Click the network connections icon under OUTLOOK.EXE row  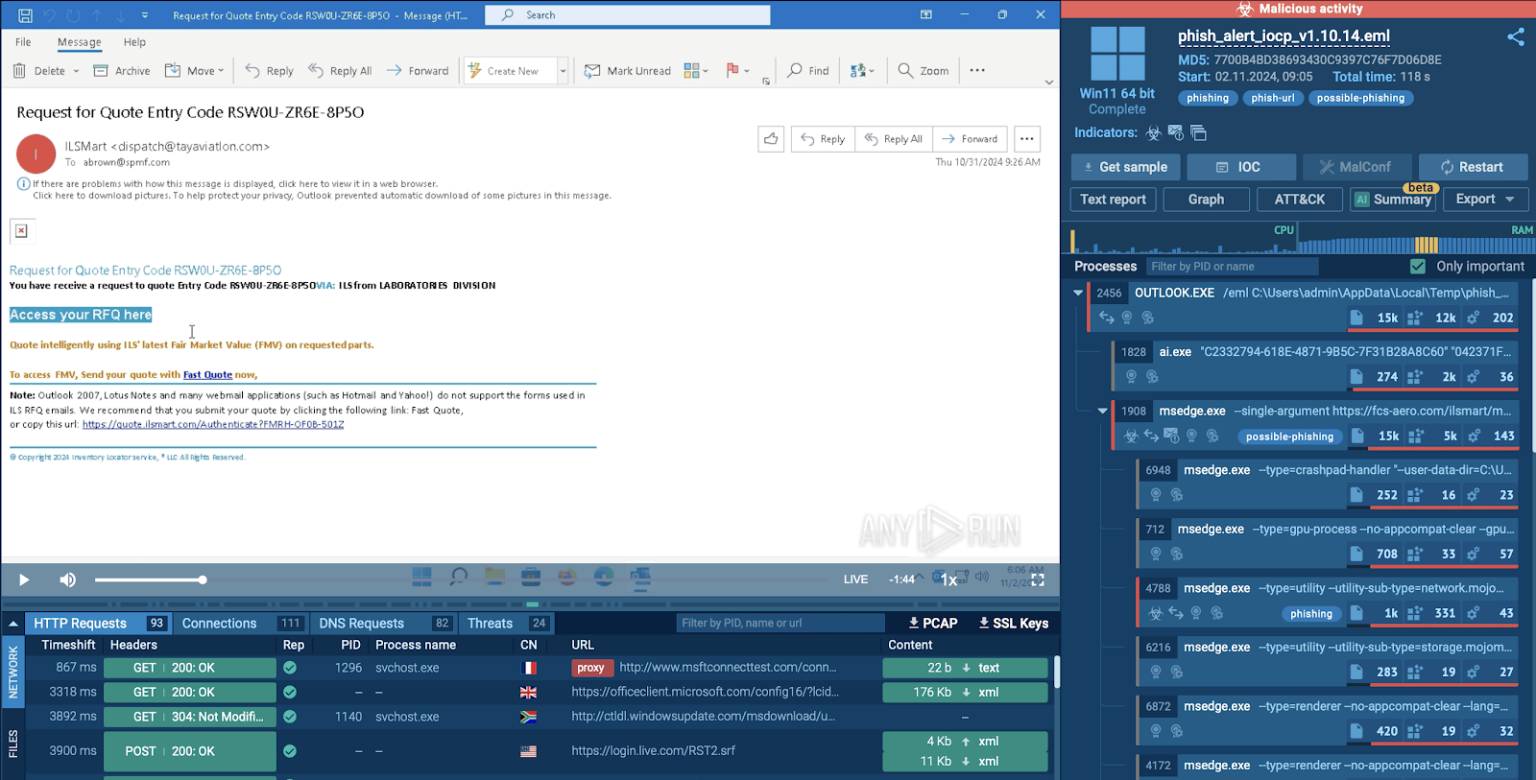(1107, 316)
